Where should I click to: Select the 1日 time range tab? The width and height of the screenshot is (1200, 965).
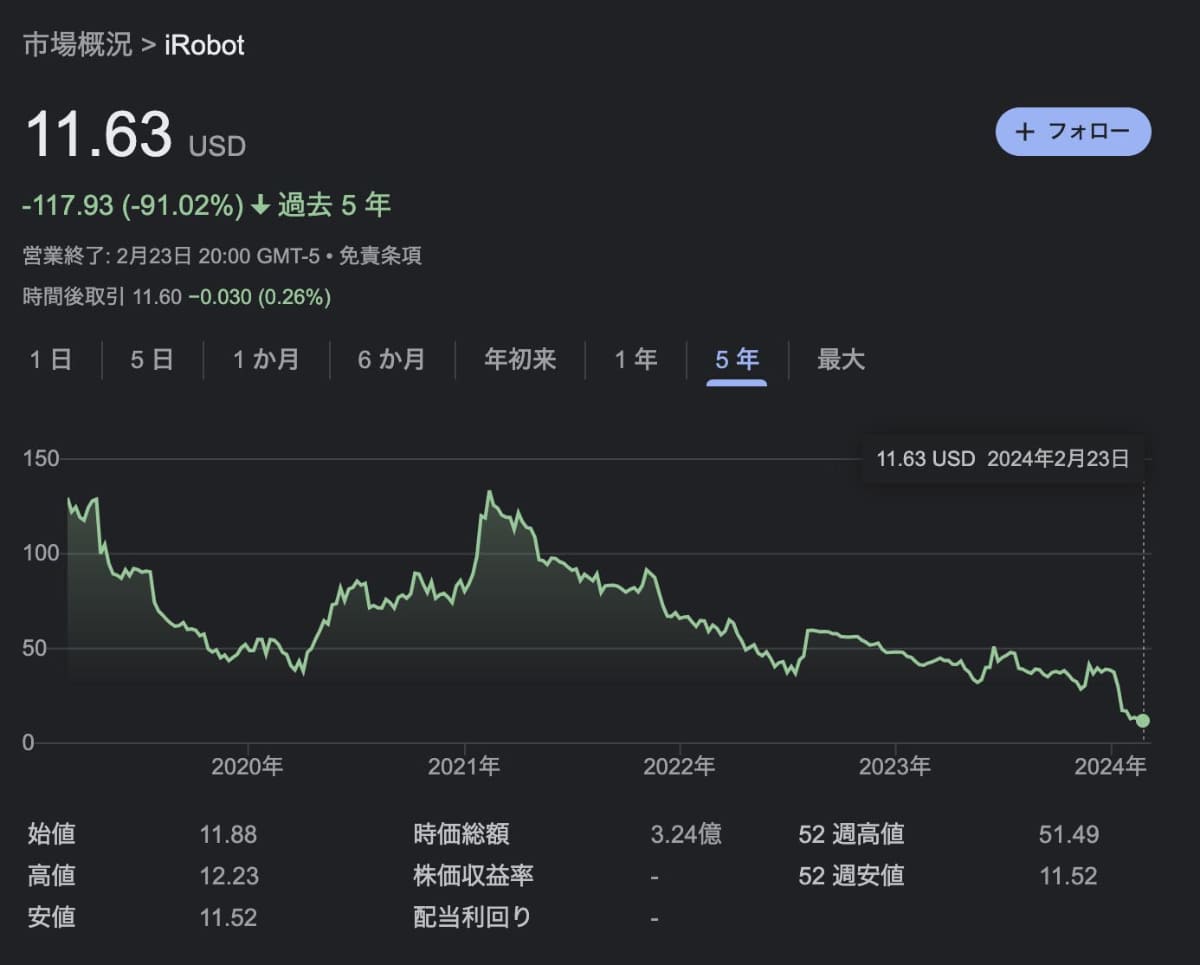(x=51, y=360)
